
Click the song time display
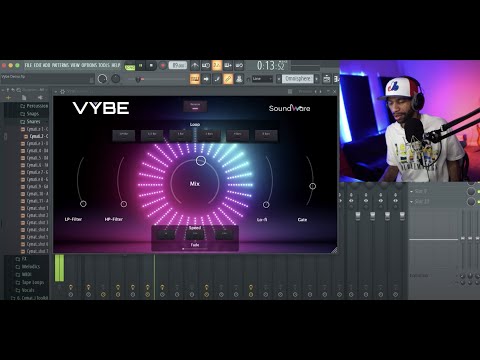tap(272, 66)
